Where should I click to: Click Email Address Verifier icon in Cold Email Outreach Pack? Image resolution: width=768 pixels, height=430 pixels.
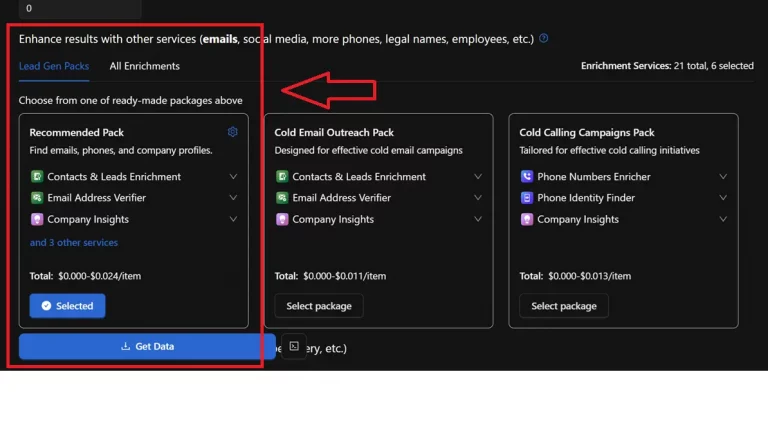click(282, 198)
